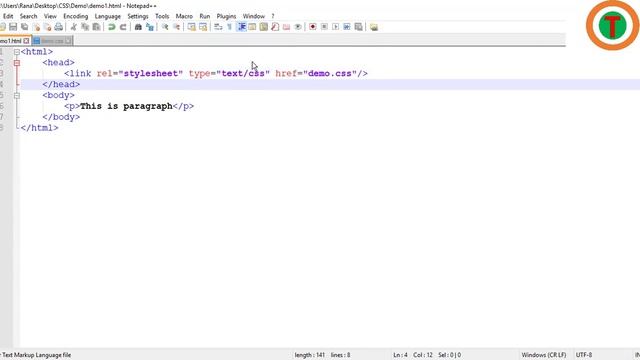Open the Tools menu

tap(162, 16)
